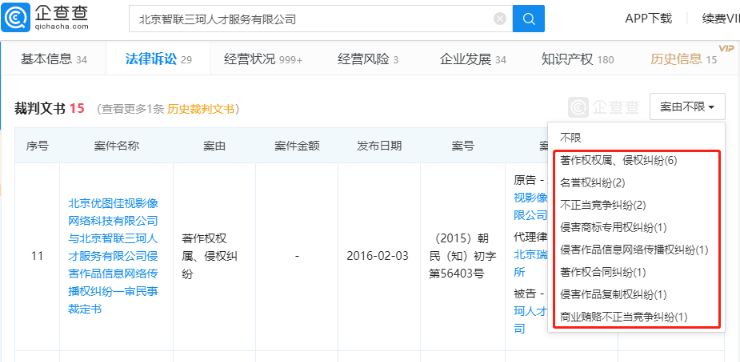Focus the company name search field
The height and width of the screenshot is (362, 740).
[x=321, y=19]
